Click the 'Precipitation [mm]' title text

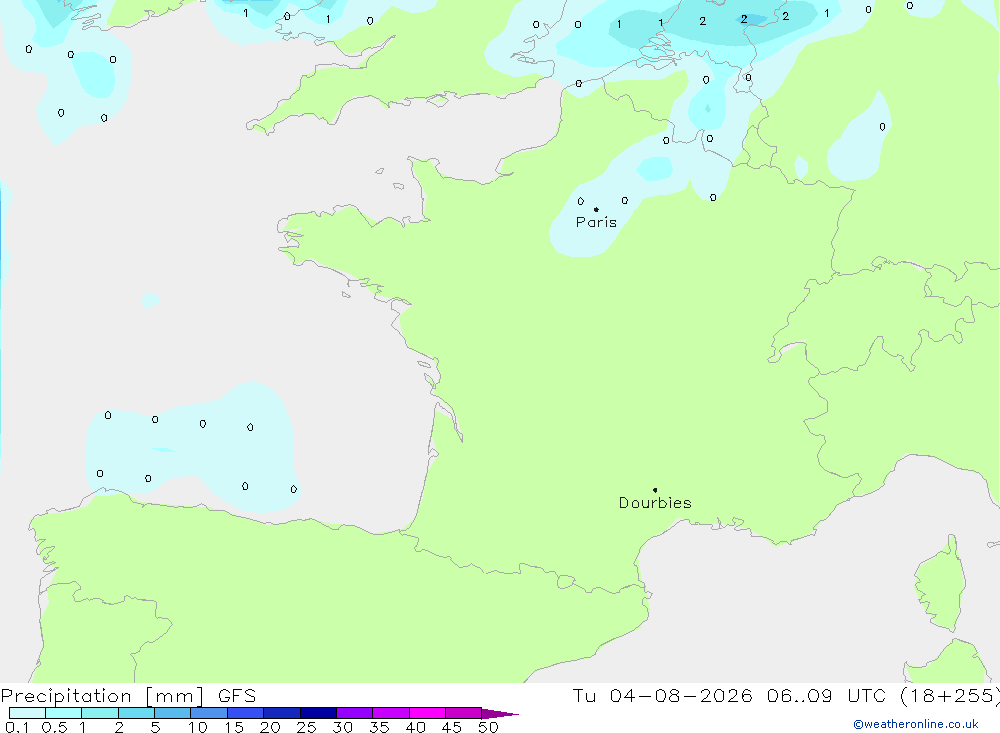pos(102,696)
